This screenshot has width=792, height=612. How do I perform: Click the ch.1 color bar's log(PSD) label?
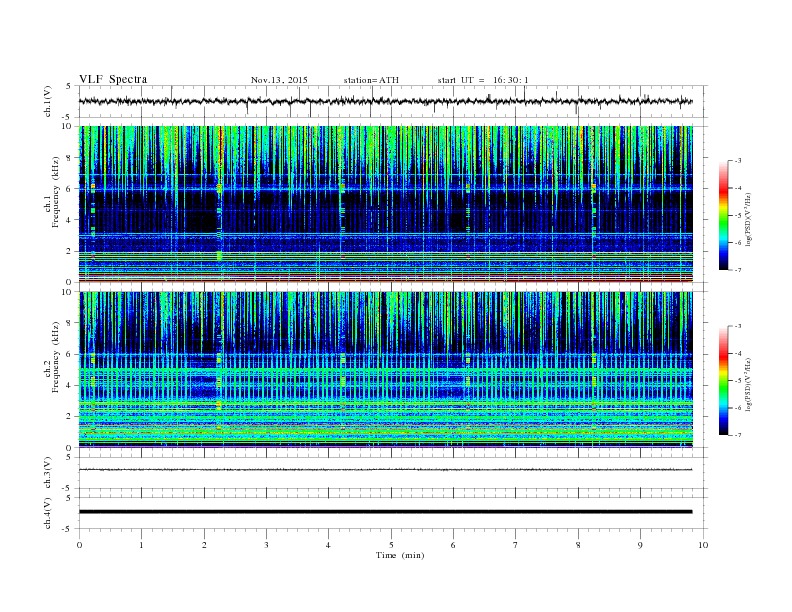tap(748, 220)
